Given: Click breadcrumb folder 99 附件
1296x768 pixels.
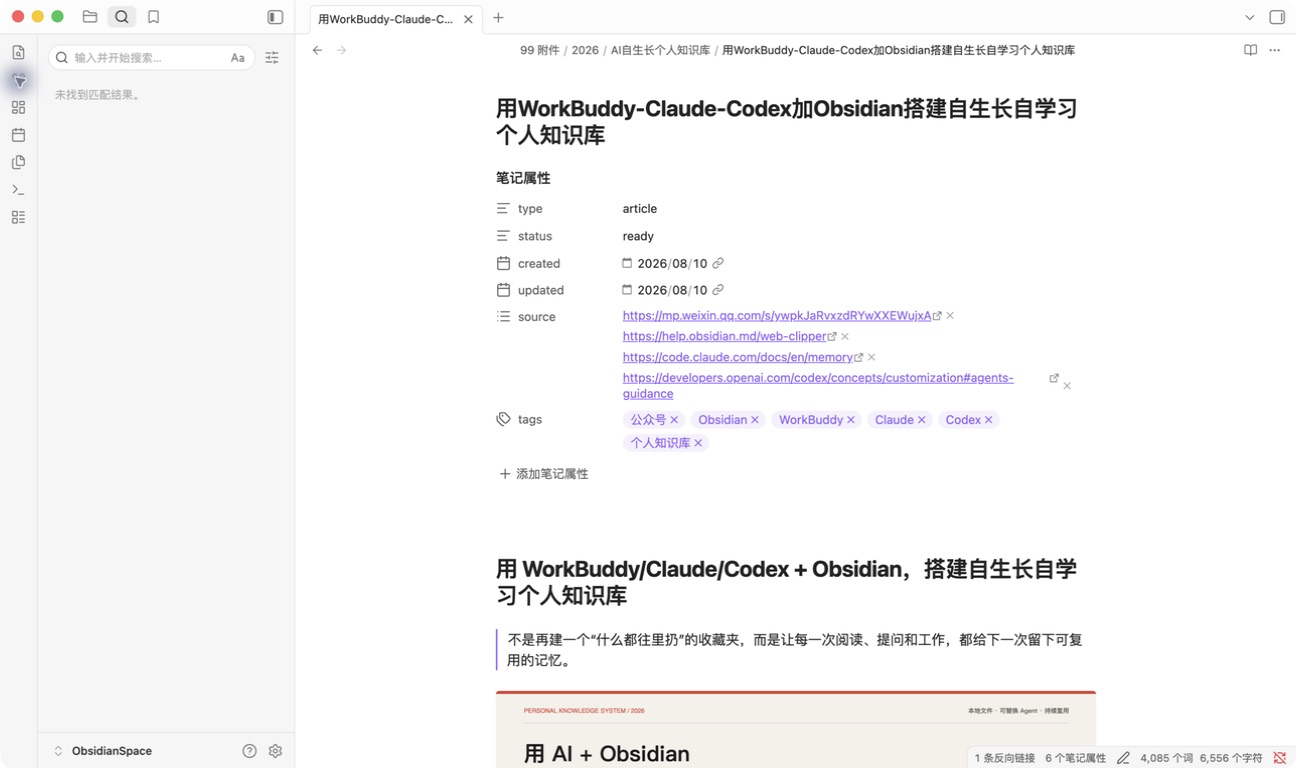Looking at the screenshot, I should [540, 50].
